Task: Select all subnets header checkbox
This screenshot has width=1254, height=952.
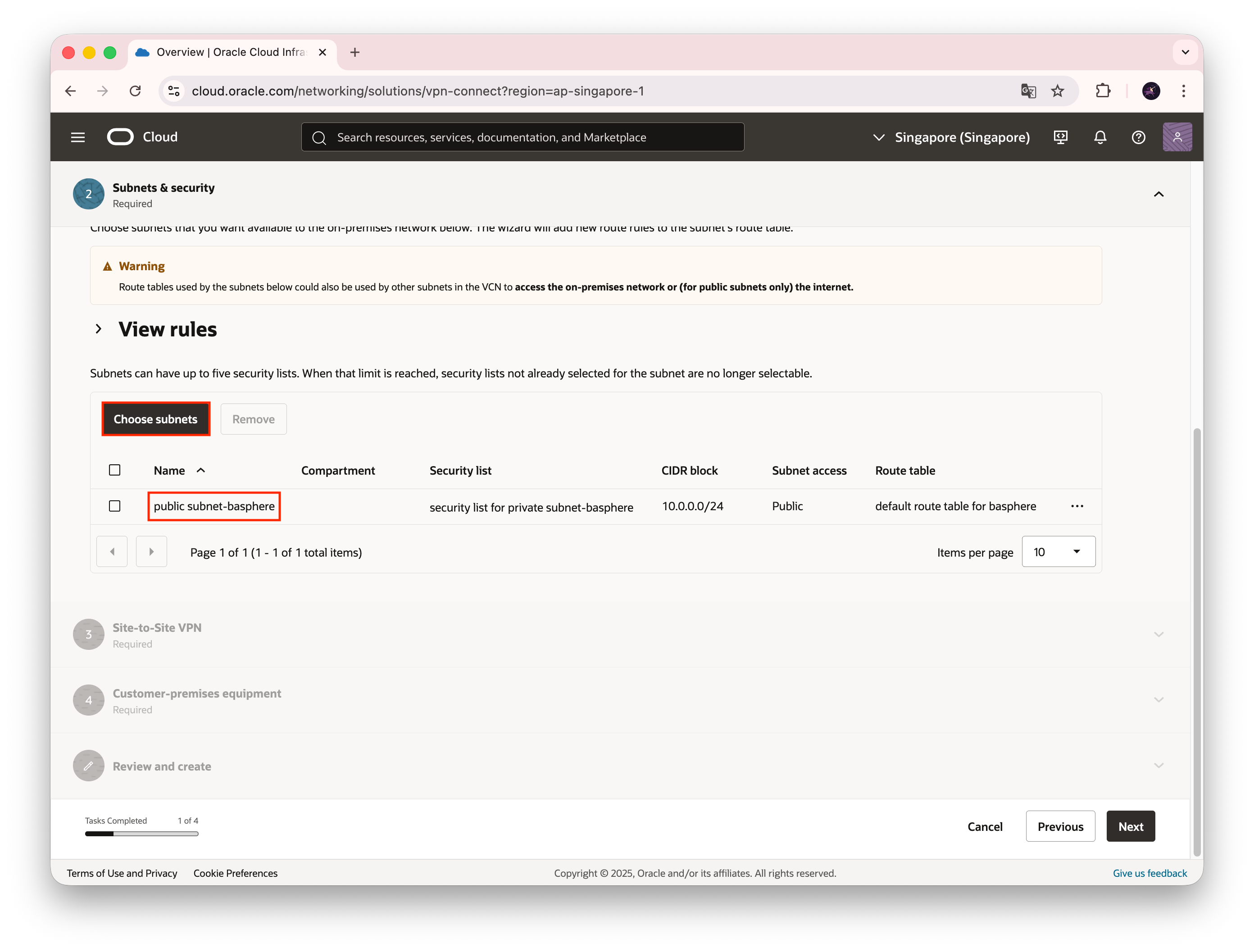Action: point(114,470)
